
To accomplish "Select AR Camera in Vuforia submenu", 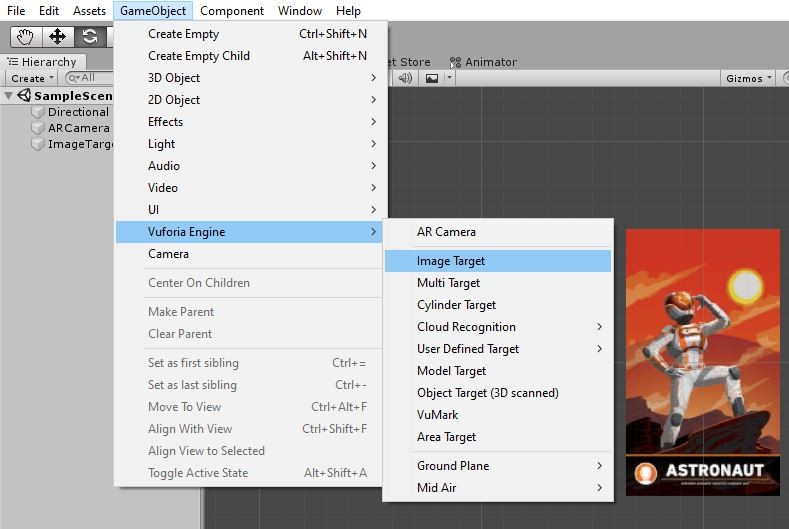I will click(498, 232).
